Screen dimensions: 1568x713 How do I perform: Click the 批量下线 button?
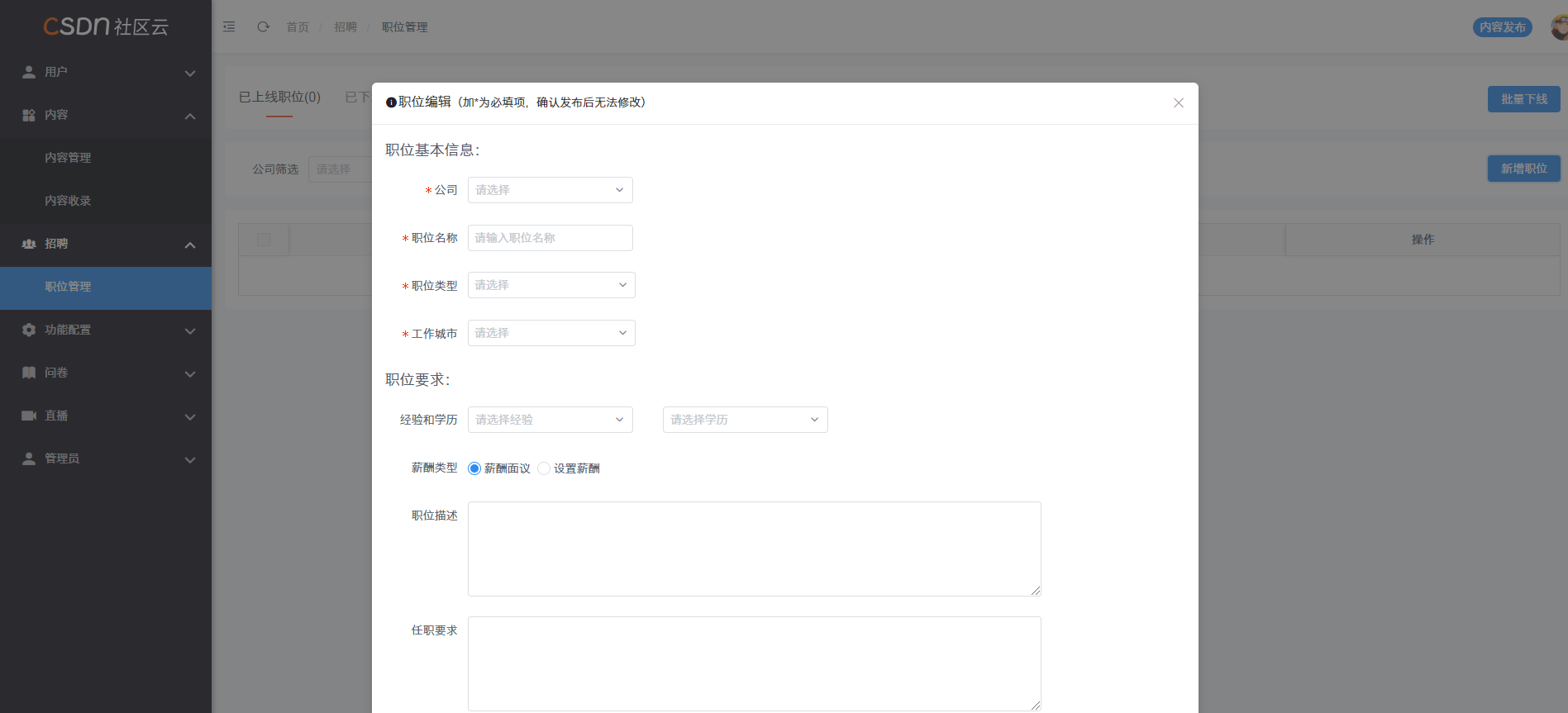(1524, 99)
